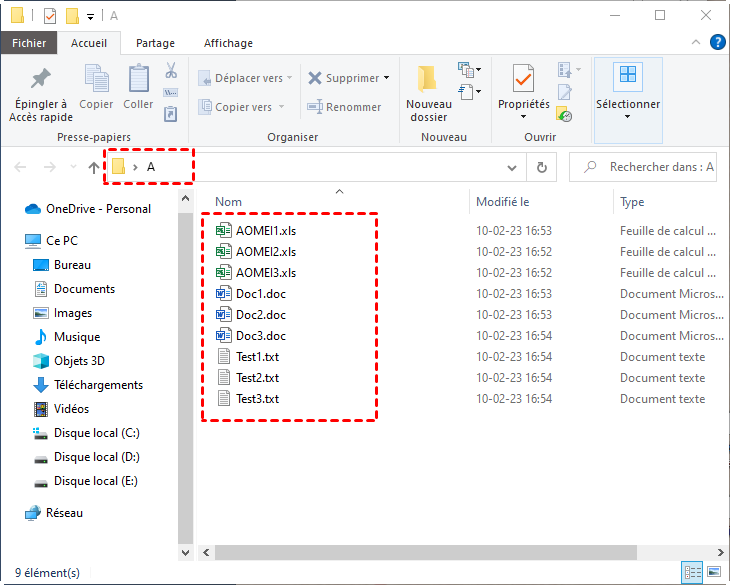Open the Fichier menu tab
This screenshot has width=730, height=585.
[x=29, y=43]
